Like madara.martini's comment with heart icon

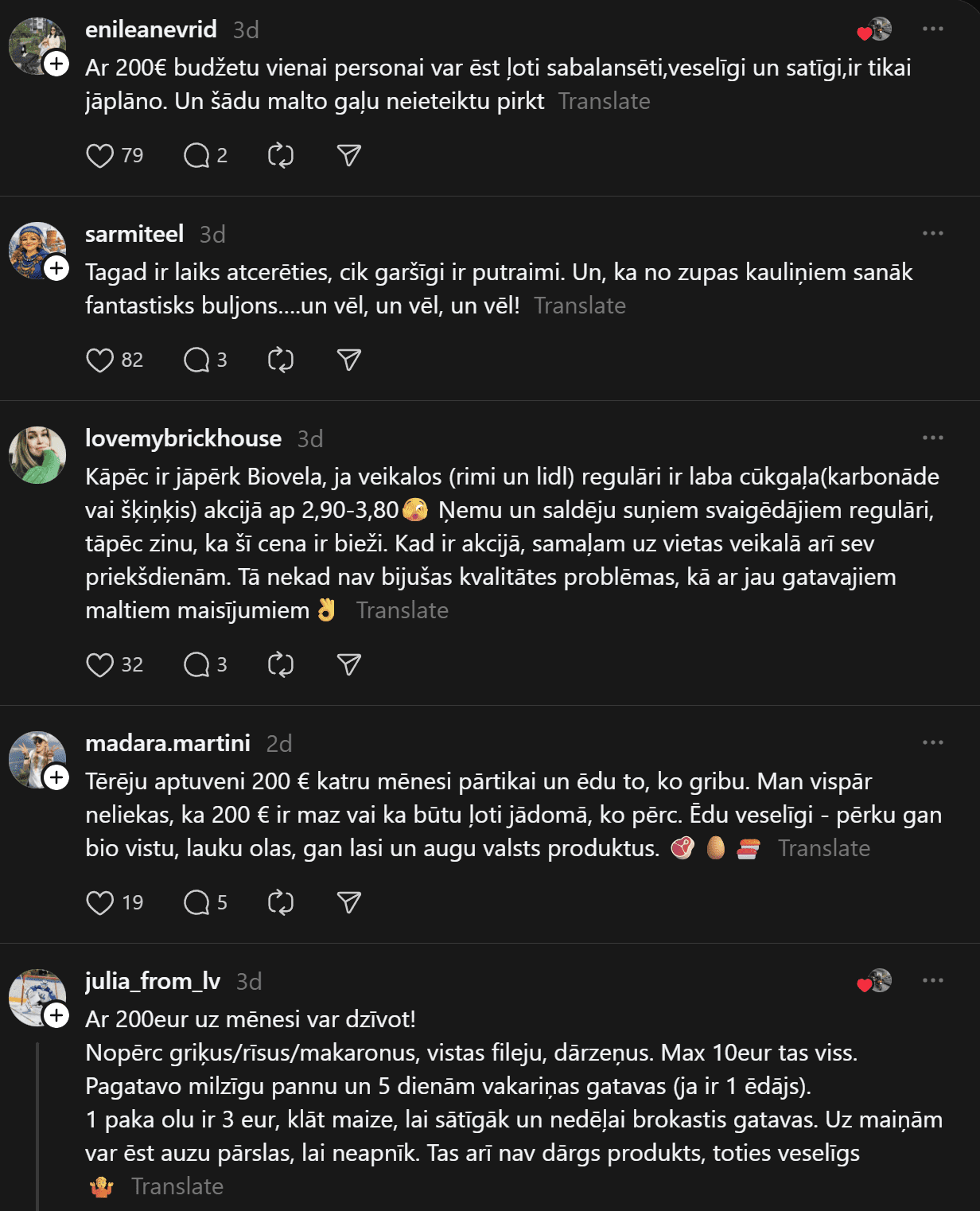tap(100, 903)
